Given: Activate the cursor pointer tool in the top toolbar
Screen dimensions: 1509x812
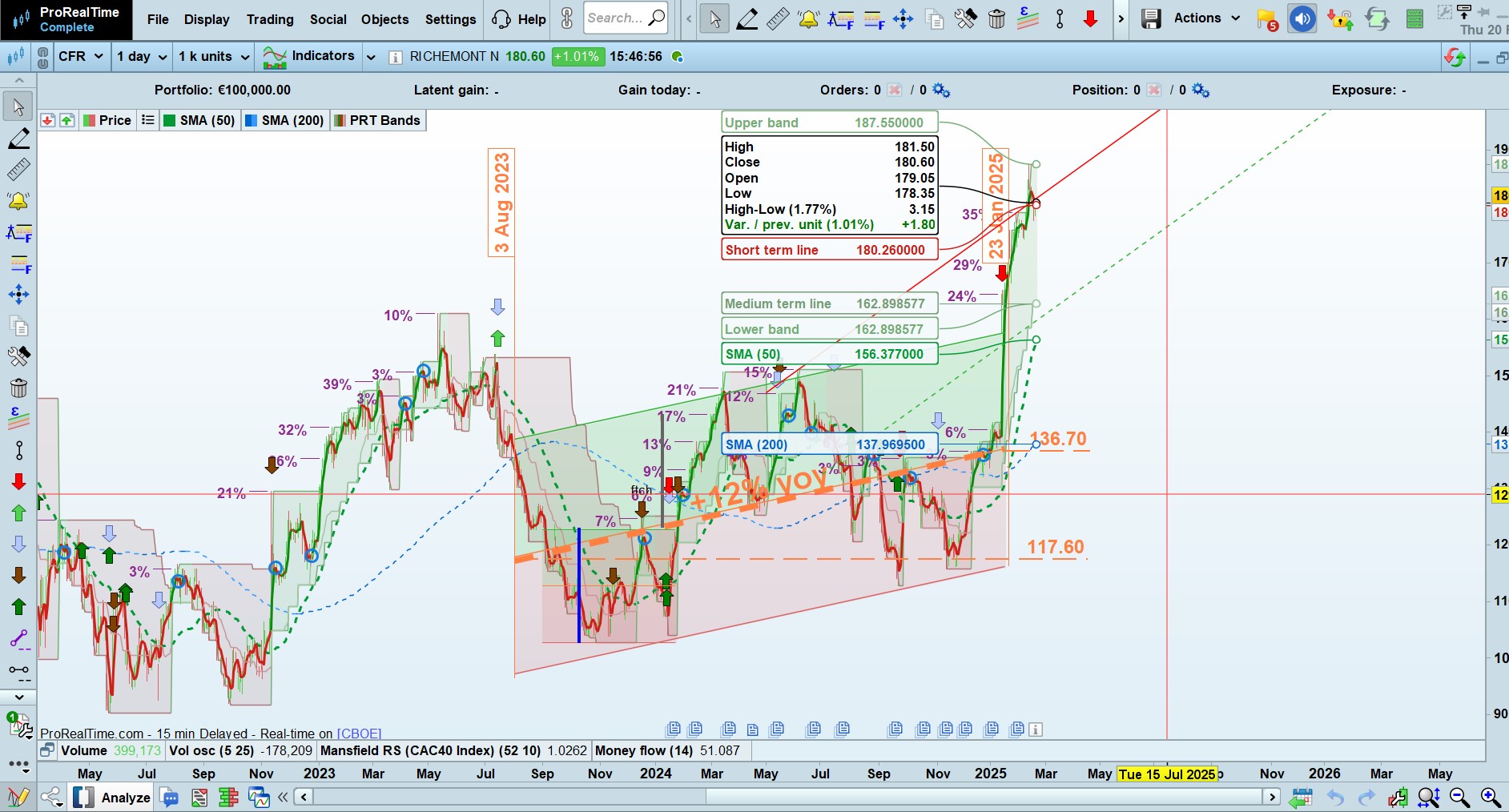Looking at the screenshot, I should (x=714, y=18).
